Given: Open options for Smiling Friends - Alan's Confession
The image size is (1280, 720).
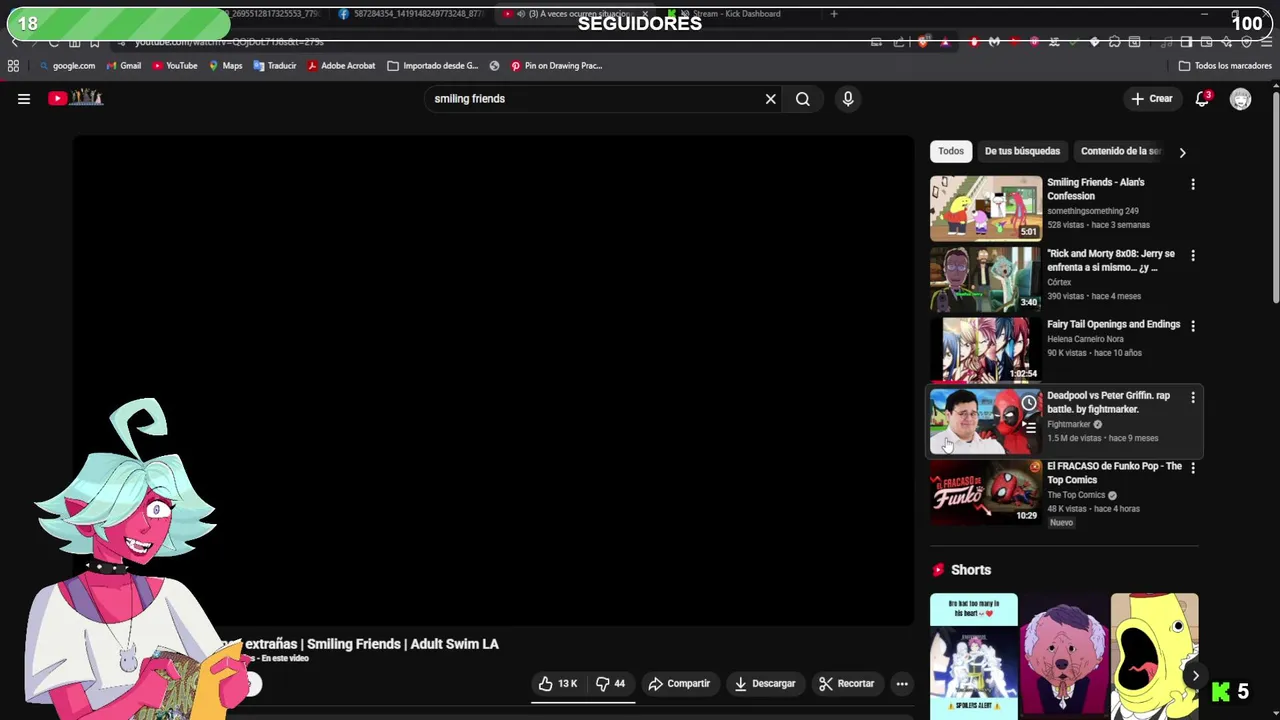Looking at the screenshot, I should coord(1192,184).
